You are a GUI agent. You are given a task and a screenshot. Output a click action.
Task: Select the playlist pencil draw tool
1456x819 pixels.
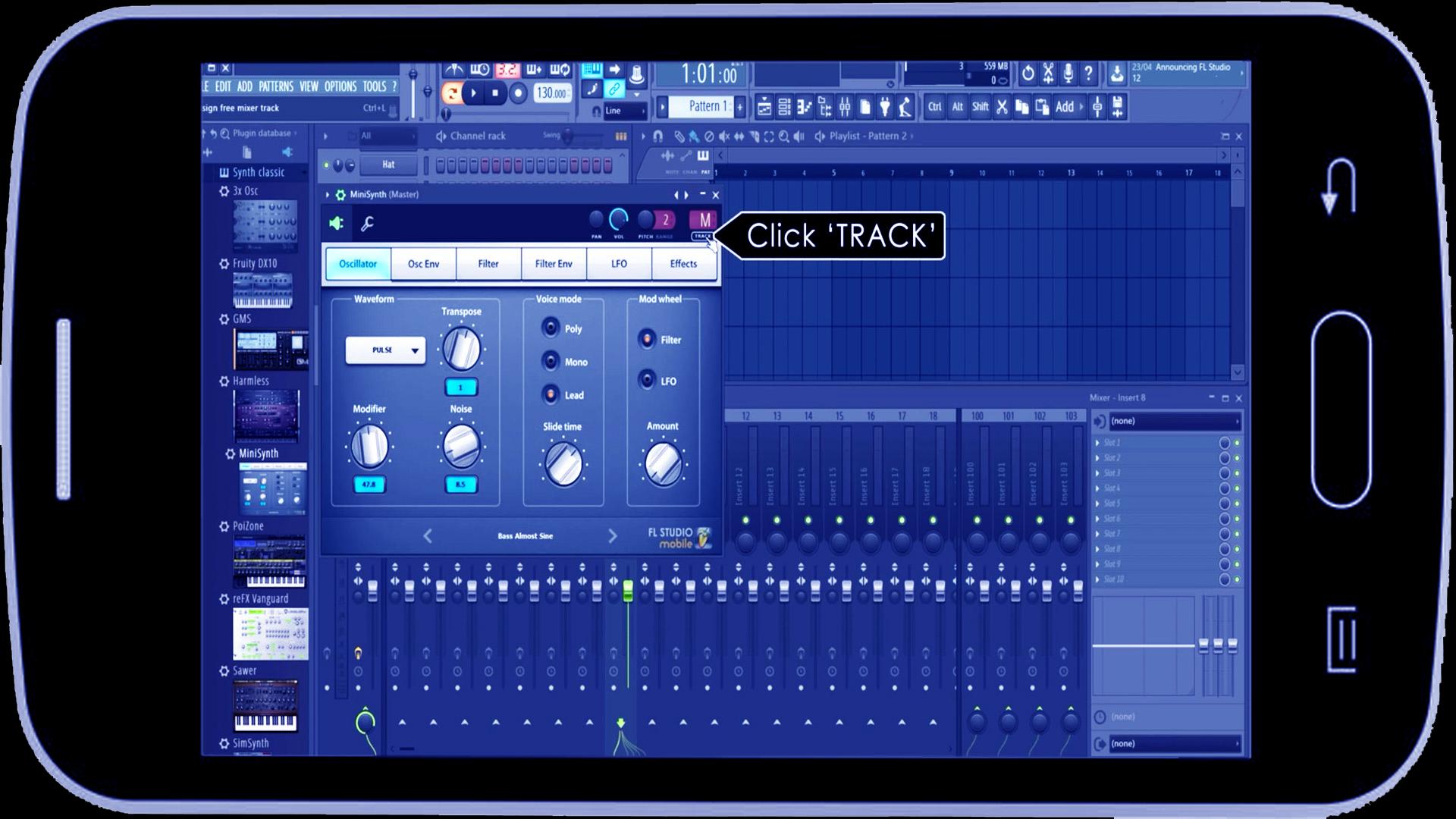pyautogui.click(x=679, y=136)
